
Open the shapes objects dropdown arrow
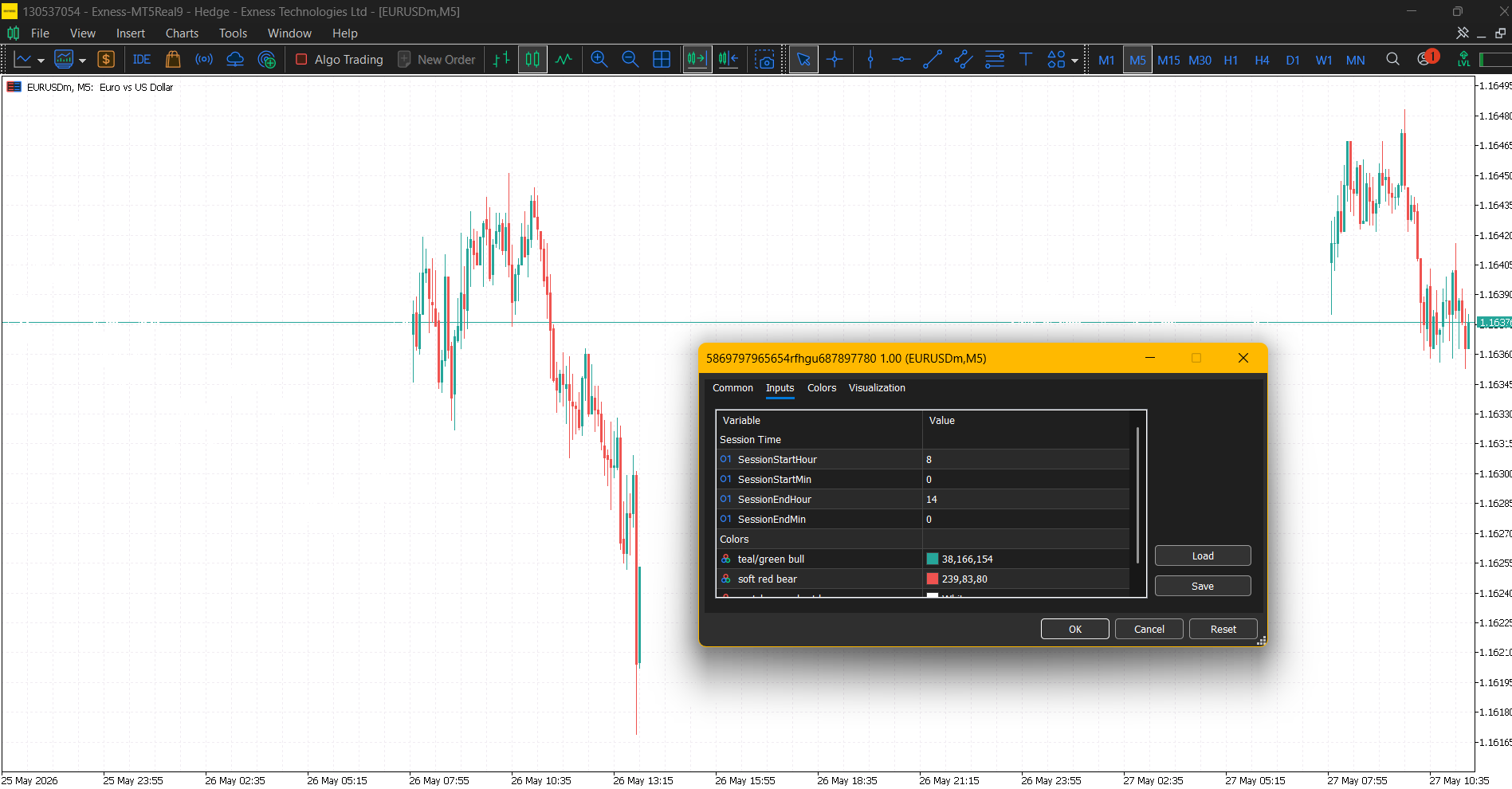click(x=1074, y=61)
